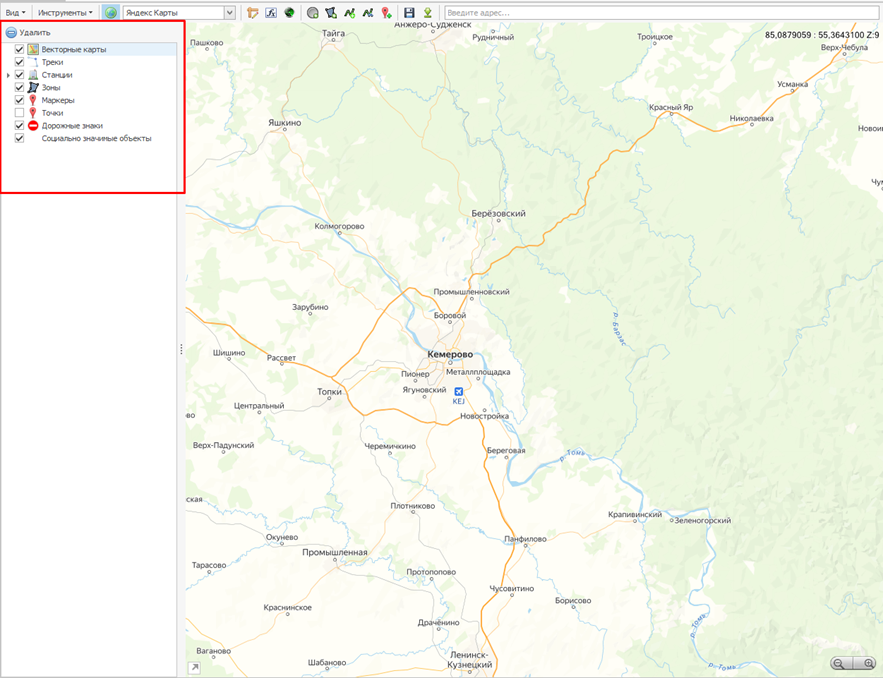Viewport: 883px width, 678px height.
Task: Open the Инструменты menu
Action: [x=65, y=13]
